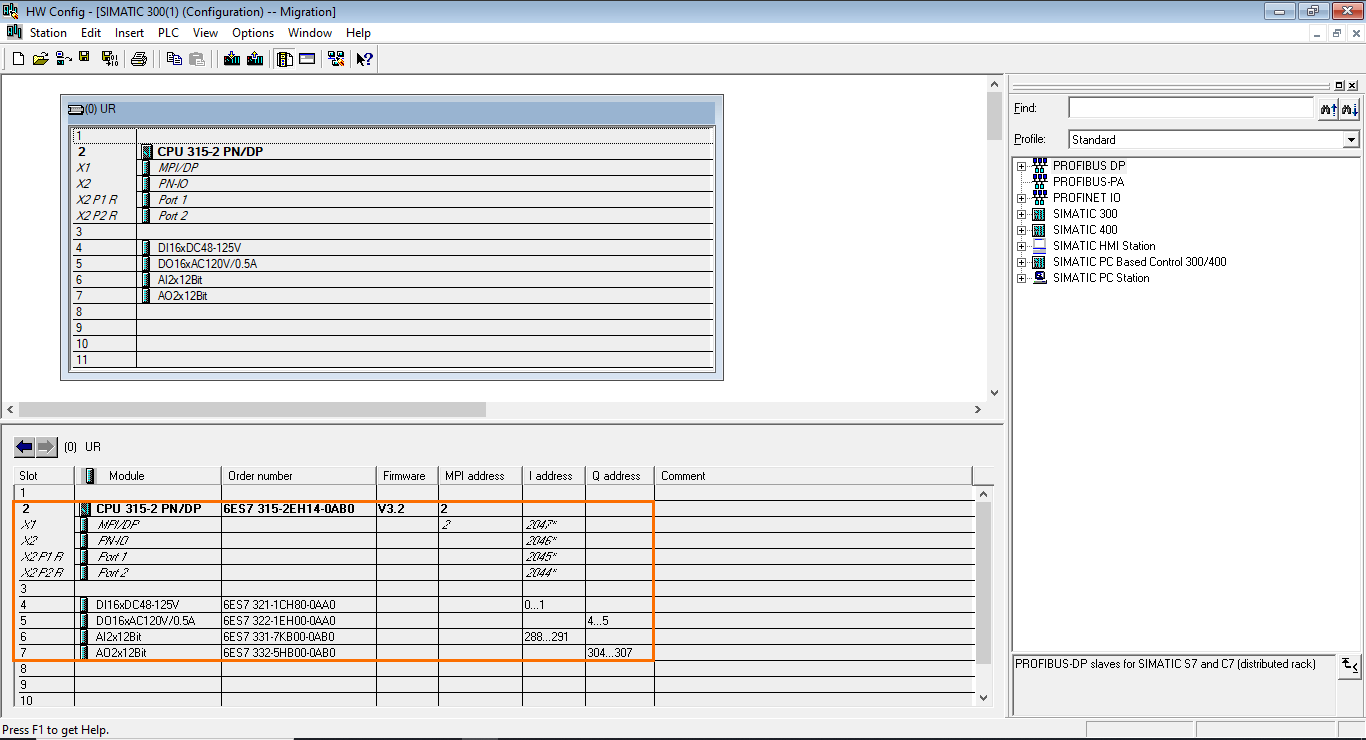1366x740 pixels.
Task: Toggle the hardware Catalog icon
Action: 285,58
